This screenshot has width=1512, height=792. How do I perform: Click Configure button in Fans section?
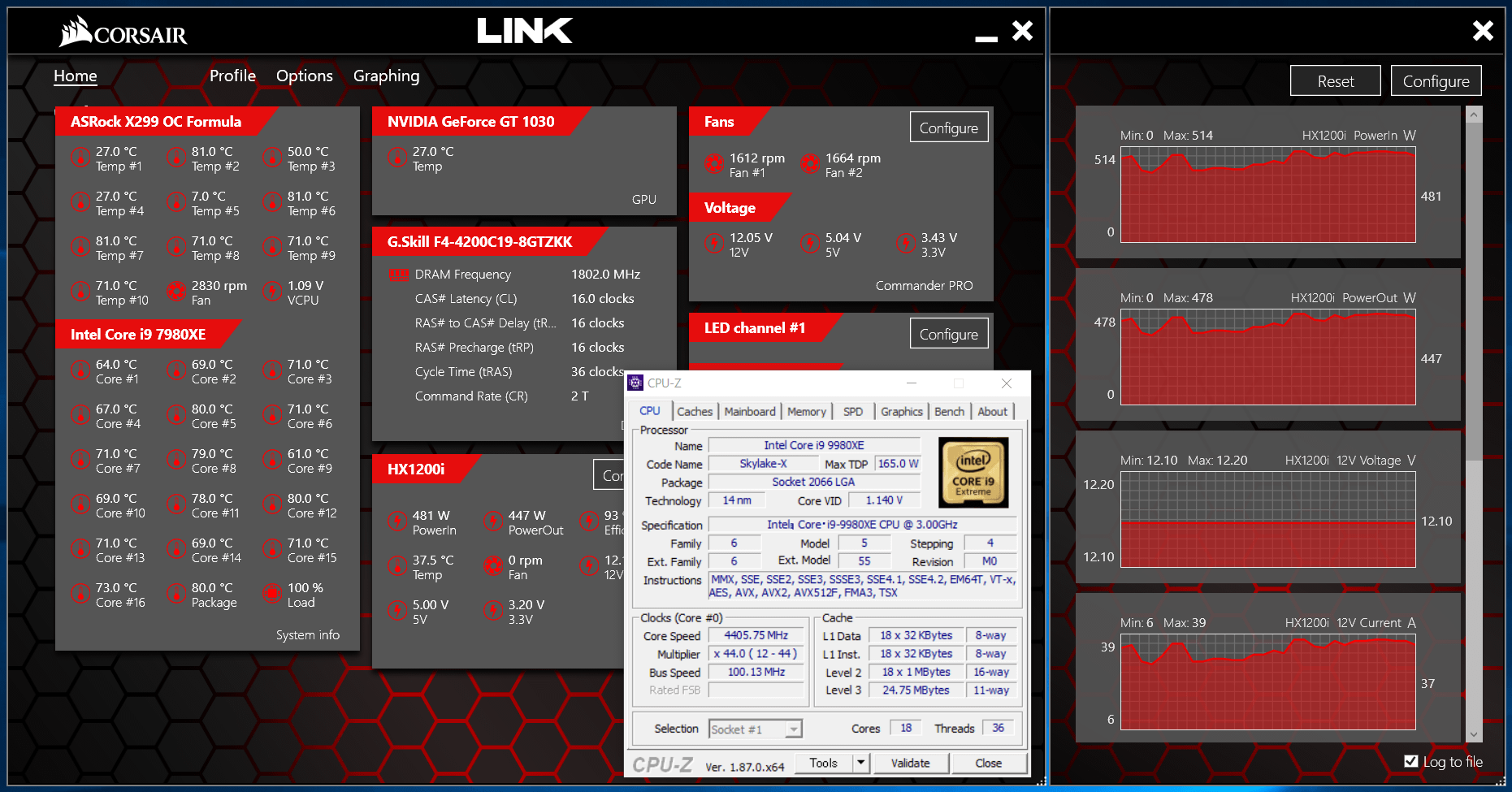(948, 128)
